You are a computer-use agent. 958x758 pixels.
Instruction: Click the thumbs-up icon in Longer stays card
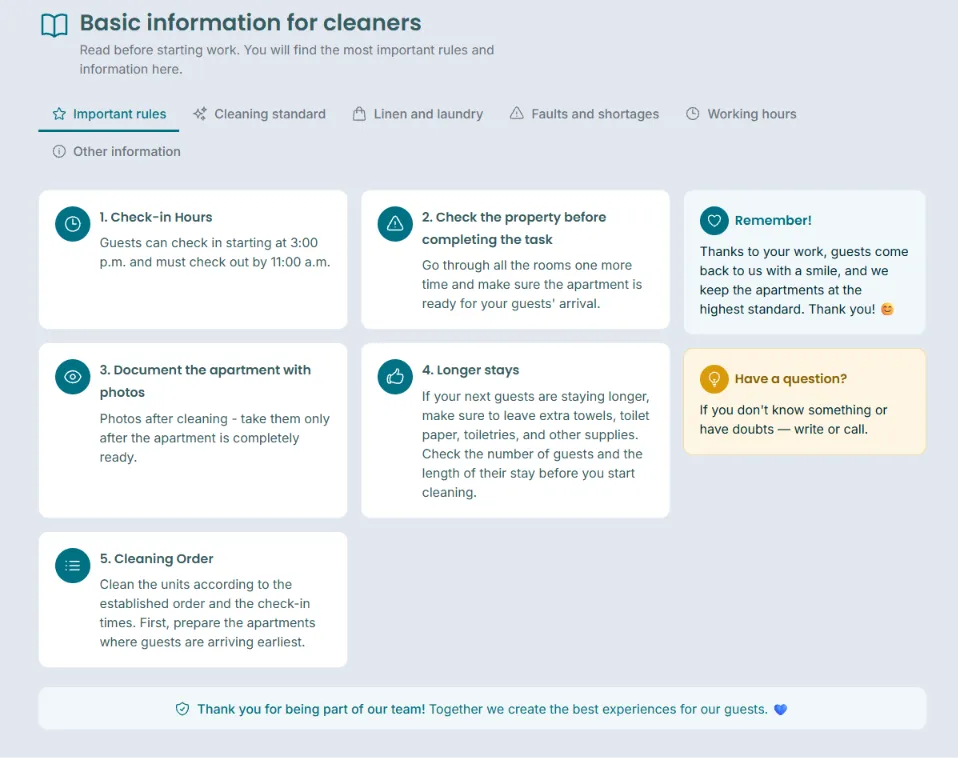coord(395,377)
